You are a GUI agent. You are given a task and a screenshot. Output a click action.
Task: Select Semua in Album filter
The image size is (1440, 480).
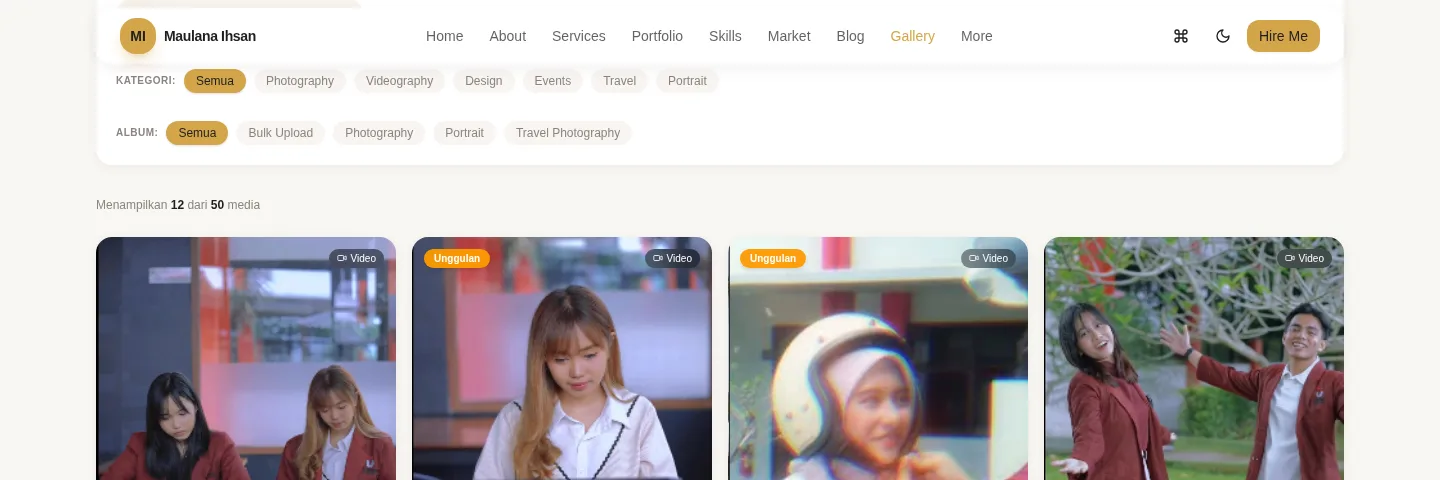pyautogui.click(x=197, y=133)
